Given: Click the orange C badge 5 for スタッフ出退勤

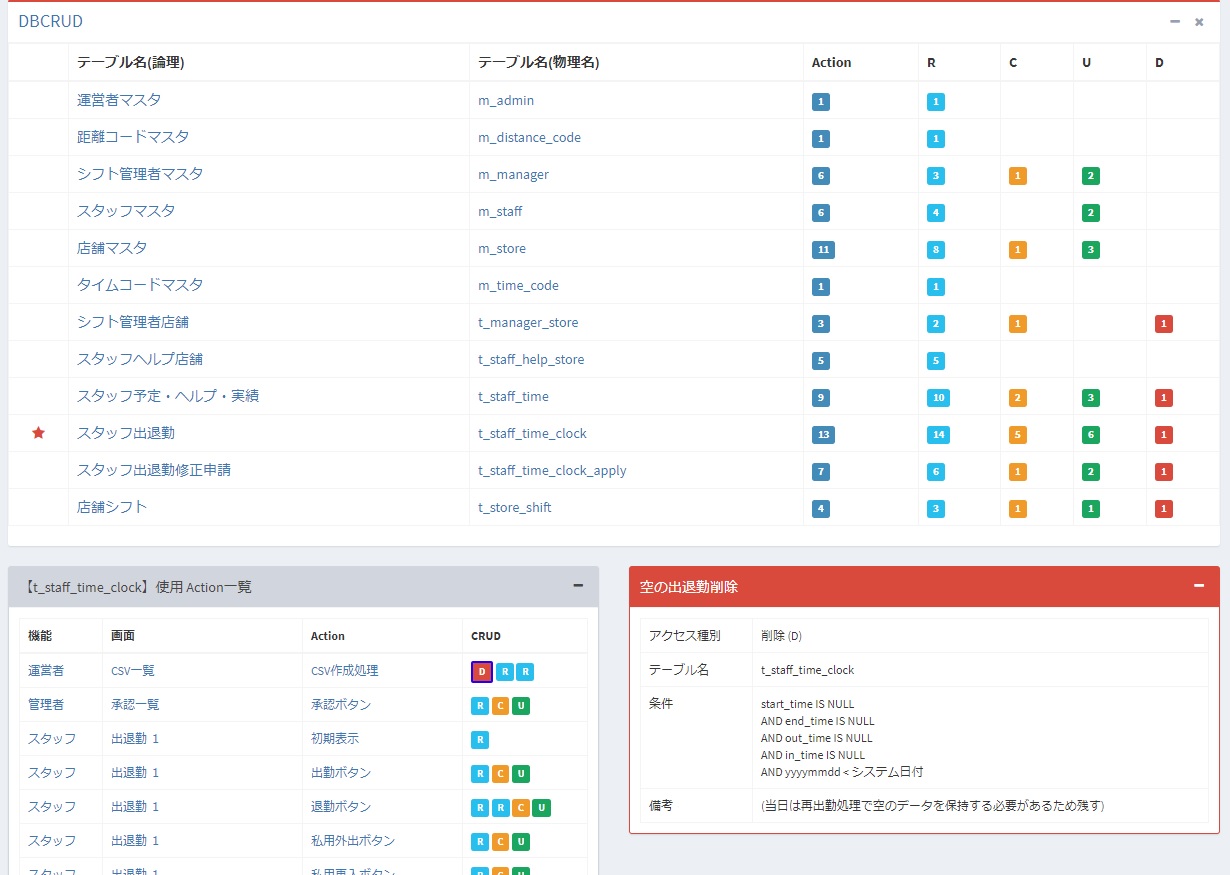Looking at the screenshot, I should (1018, 434).
